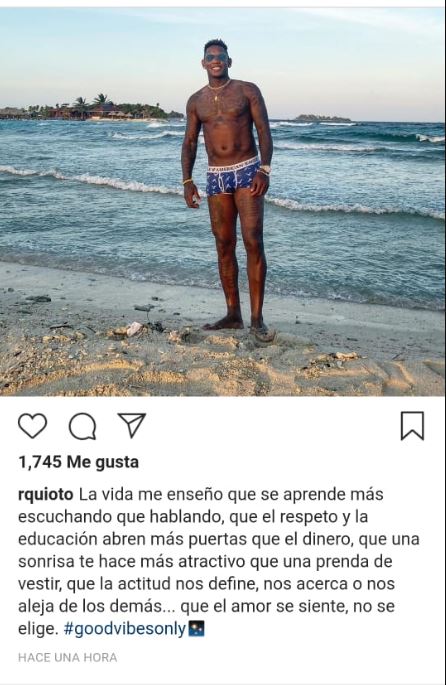Click the sunglasses on the man's face
This screenshot has width=446, height=685.
[x=217, y=58]
